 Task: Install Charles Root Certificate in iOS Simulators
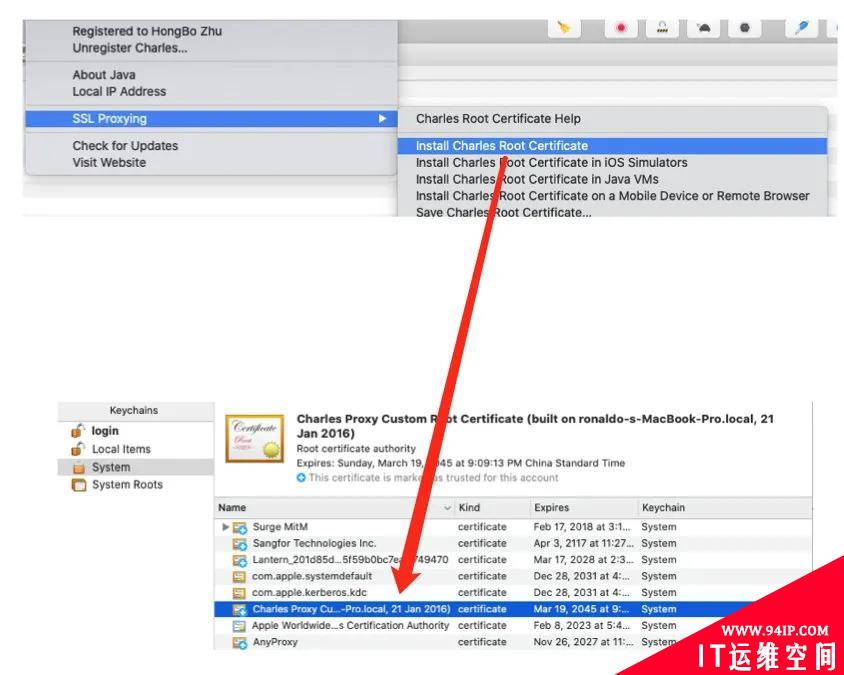coord(551,163)
